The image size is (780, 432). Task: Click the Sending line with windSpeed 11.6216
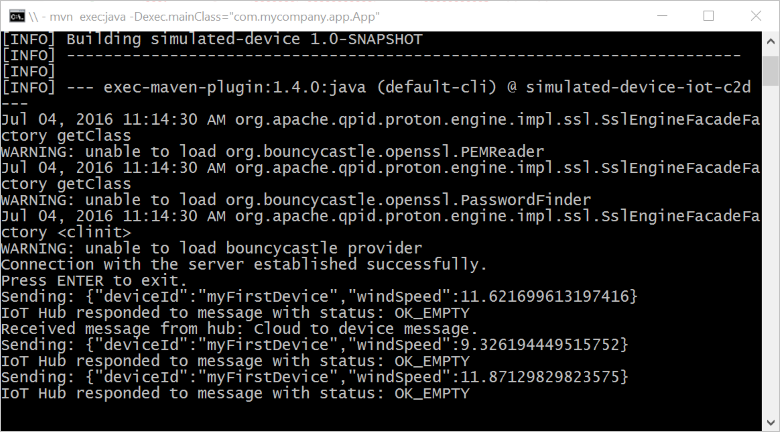coord(318,296)
